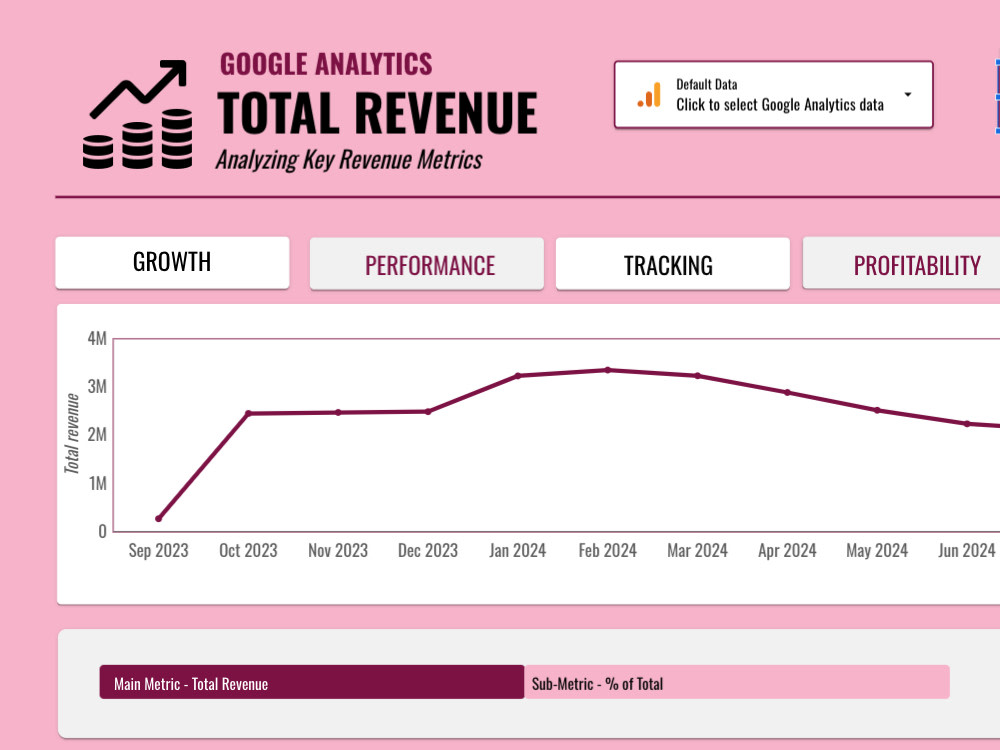1000x750 pixels.
Task: Click the May 2024 data point
Action: (877, 409)
